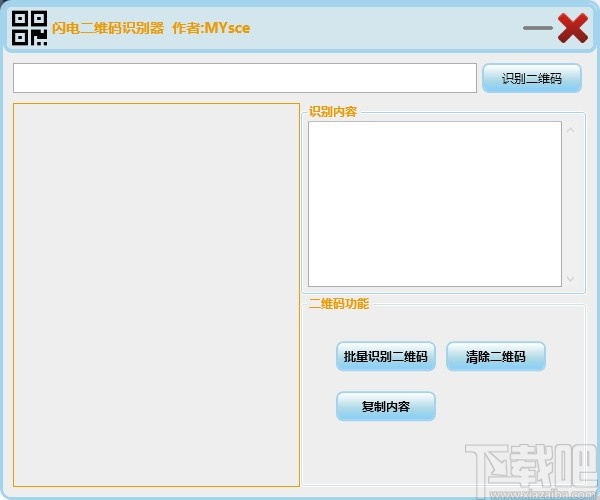Click the scroll down arrow of 识别内容 box

[571, 279]
